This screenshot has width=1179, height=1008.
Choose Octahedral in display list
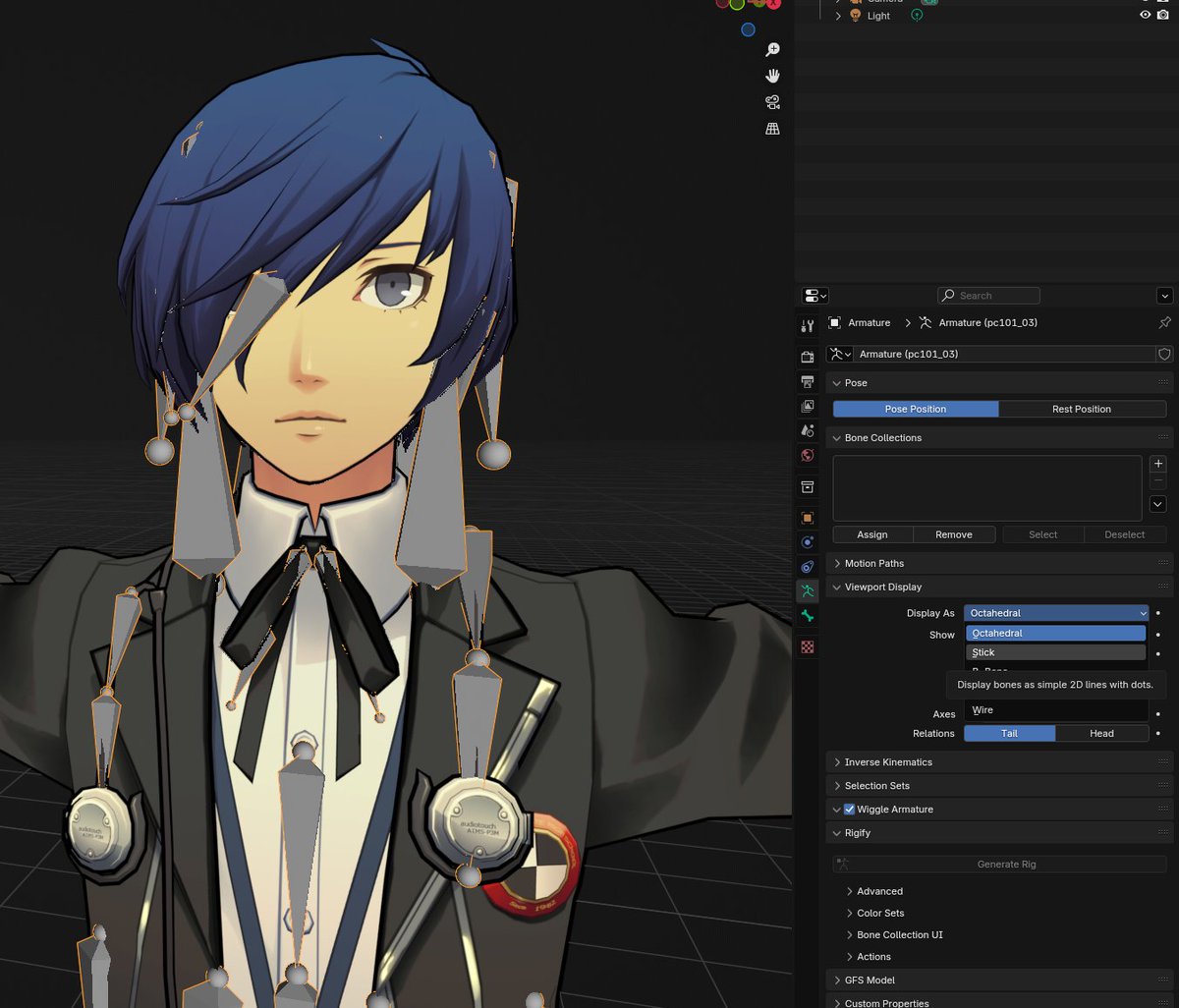click(x=1055, y=634)
